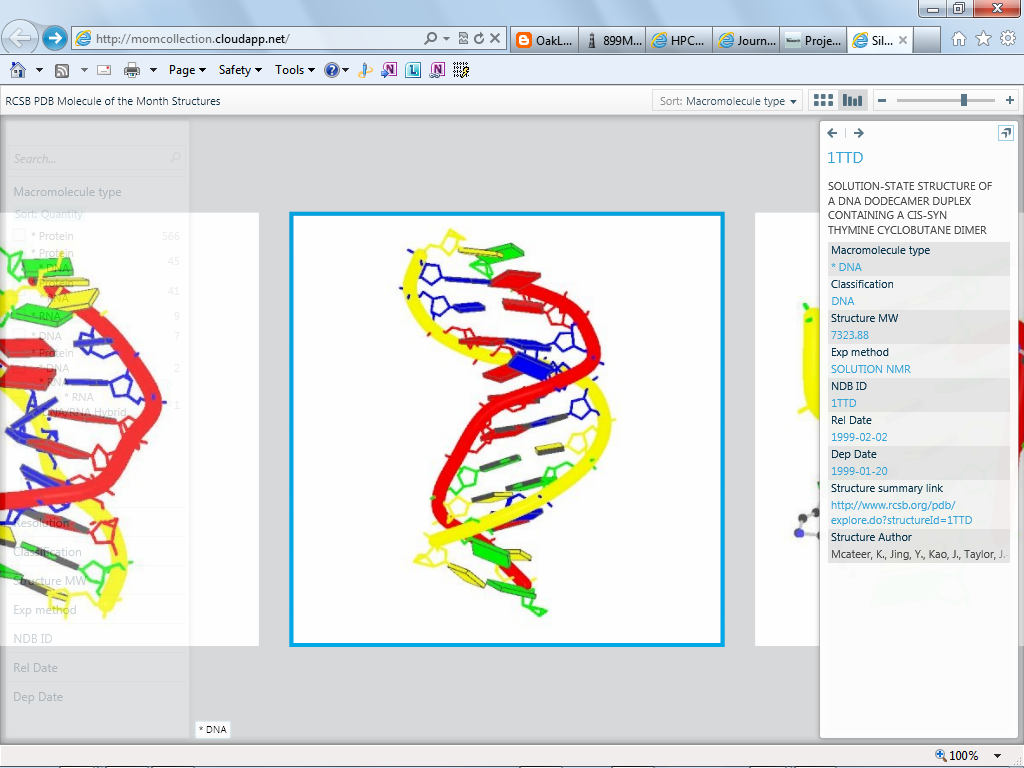Switch to grid view layout
Screen dimensions: 1024x768
(x=823, y=101)
